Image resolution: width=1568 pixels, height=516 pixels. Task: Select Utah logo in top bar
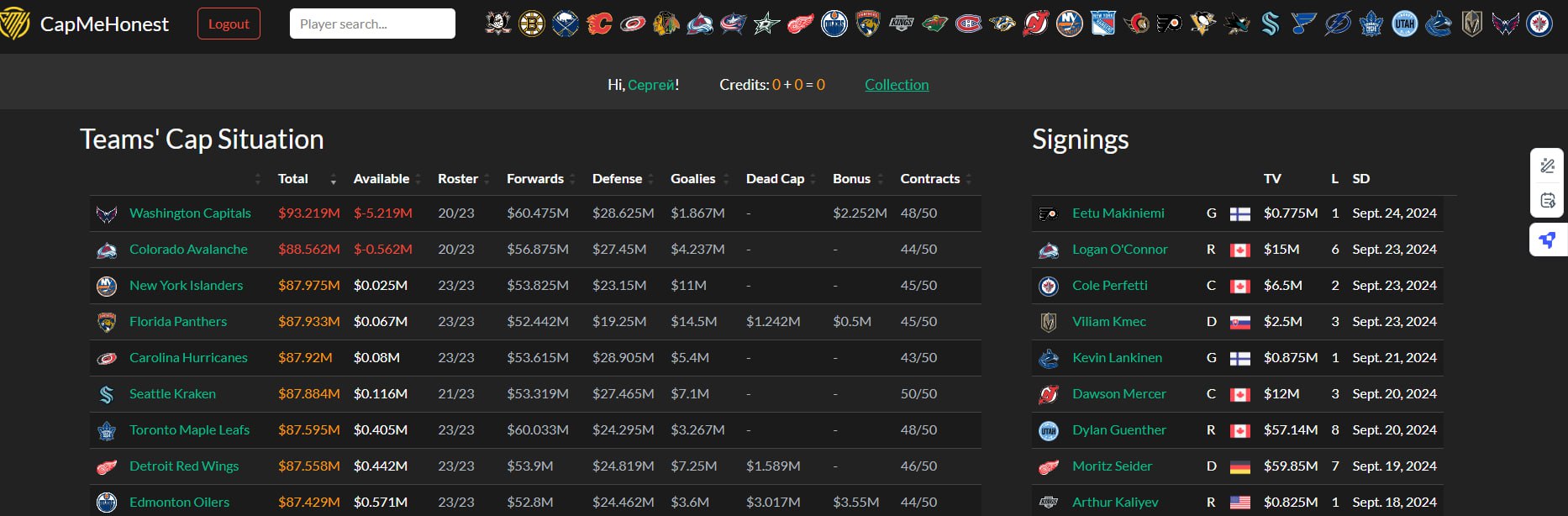1406,24
